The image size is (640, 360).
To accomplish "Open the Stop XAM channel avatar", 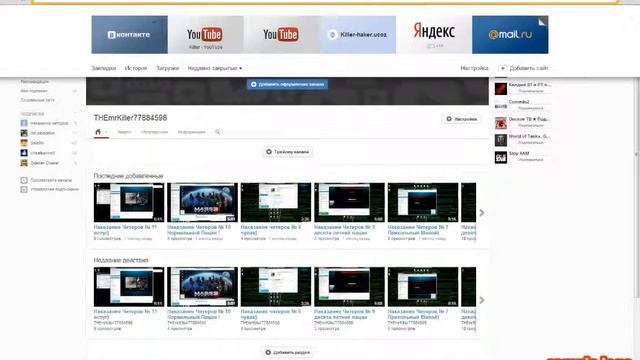I will (501, 157).
